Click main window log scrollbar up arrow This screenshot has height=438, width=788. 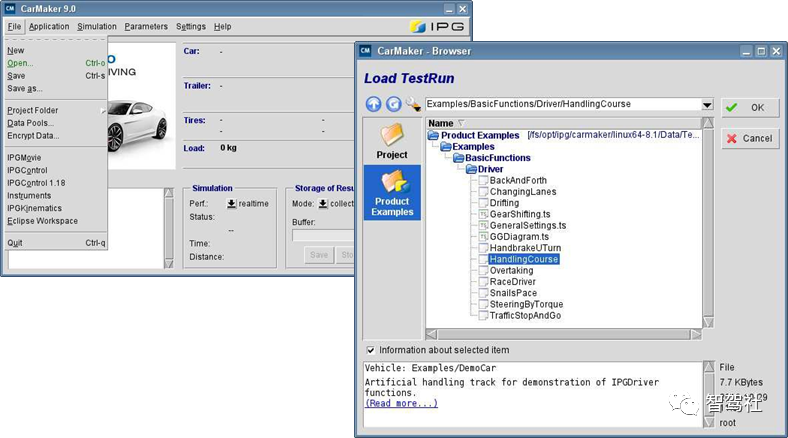tap(169, 193)
